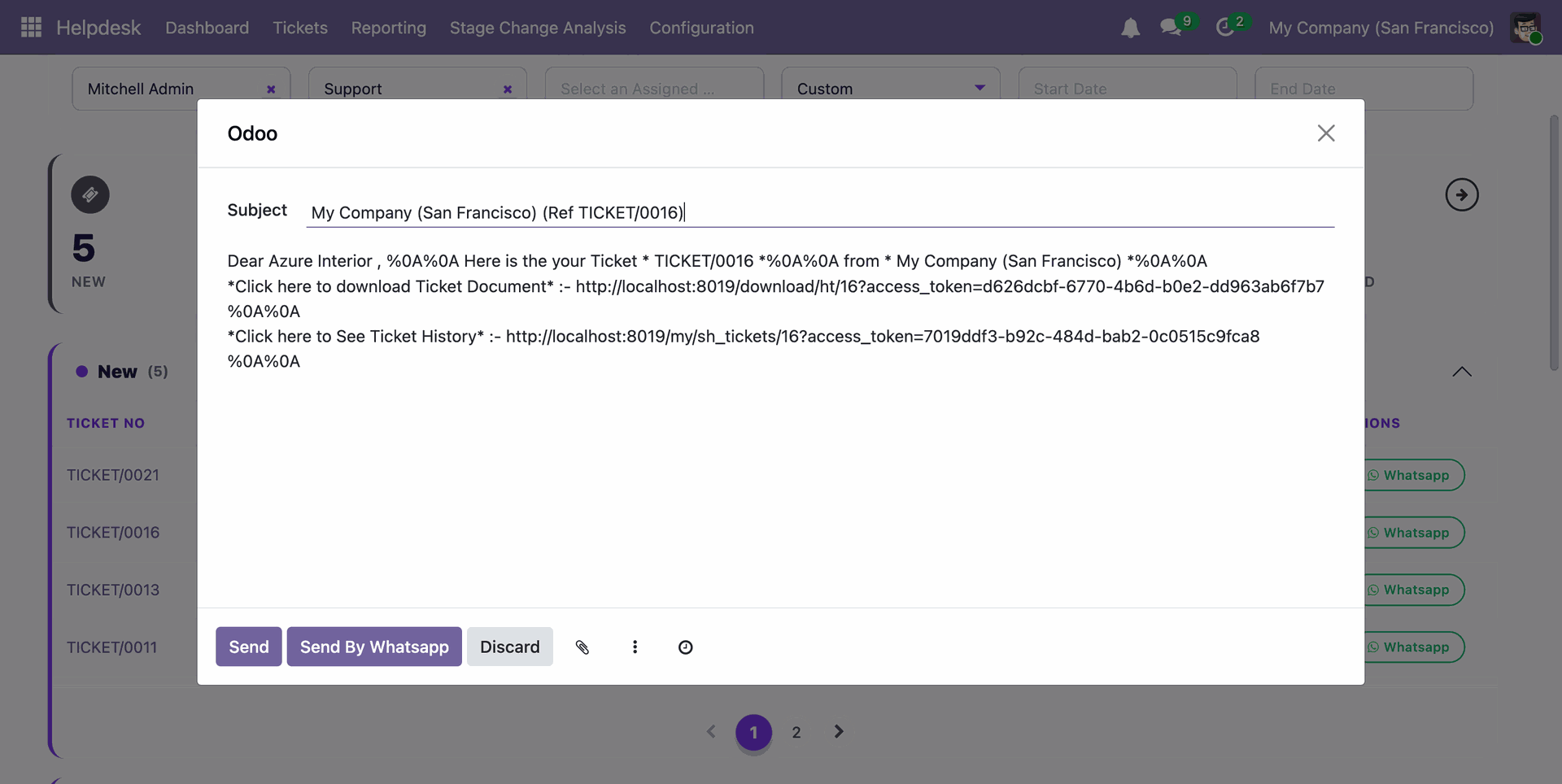Open the user avatar menu

1525,28
